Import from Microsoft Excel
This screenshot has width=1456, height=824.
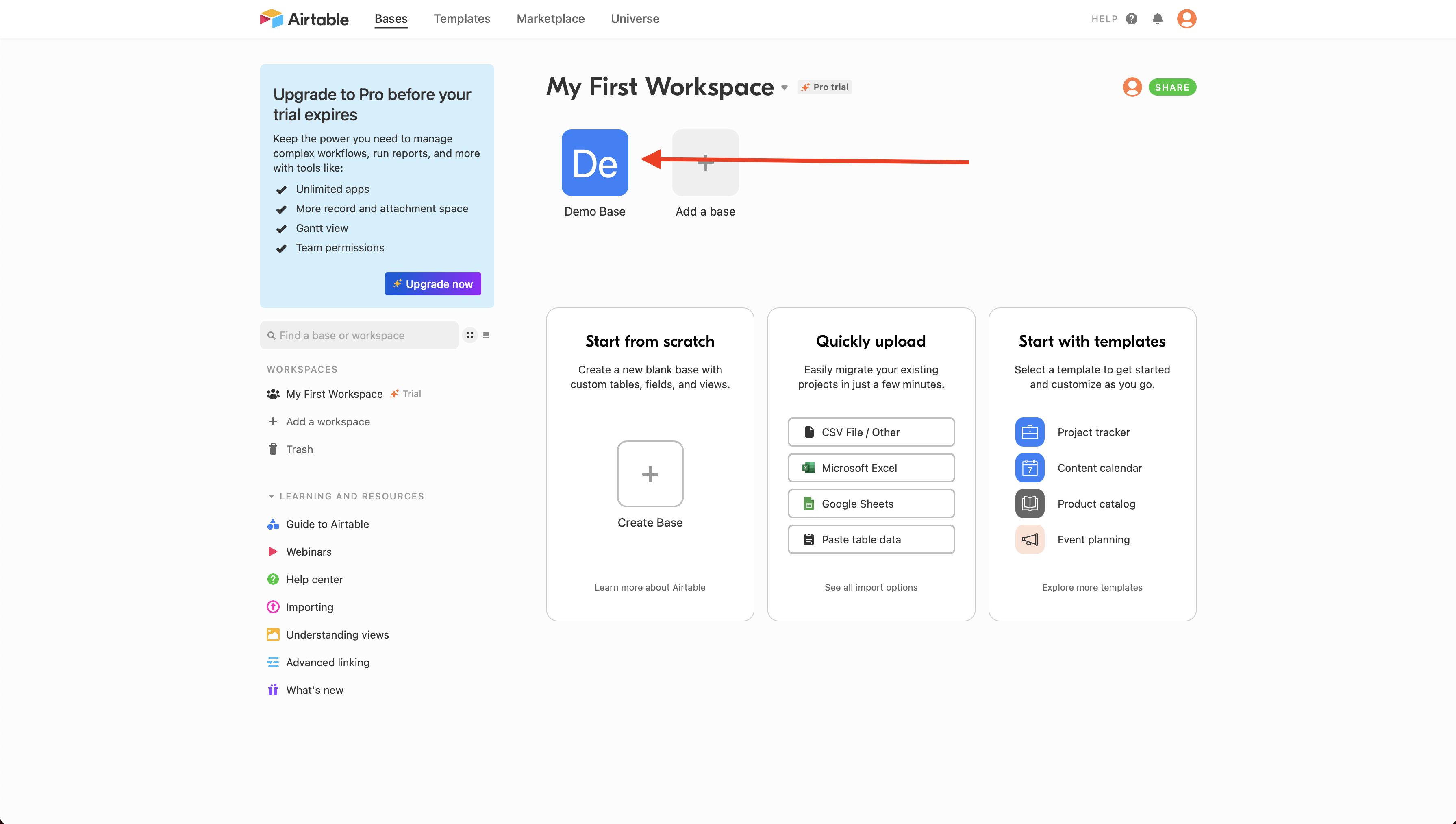(x=871, y=467)
